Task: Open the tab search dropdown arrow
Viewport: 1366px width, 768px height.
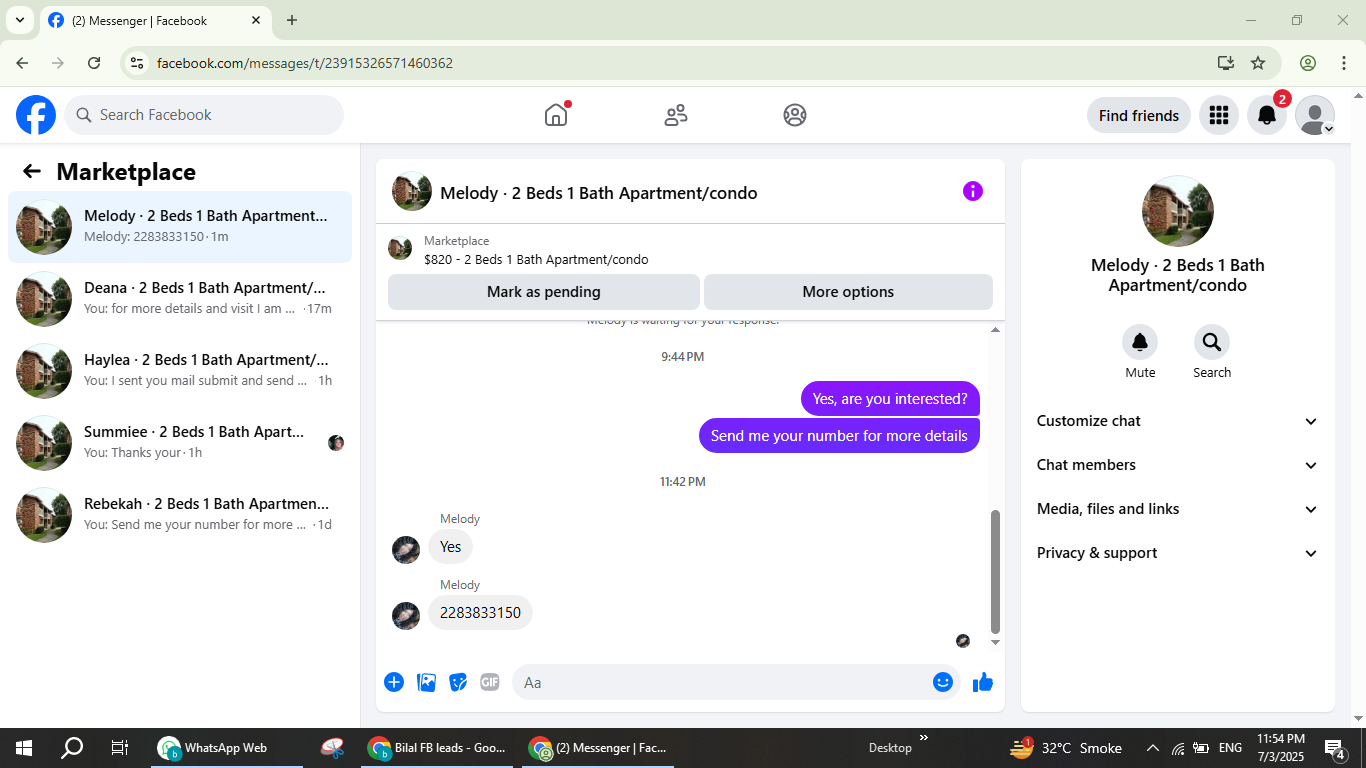Action: point(19,20)
